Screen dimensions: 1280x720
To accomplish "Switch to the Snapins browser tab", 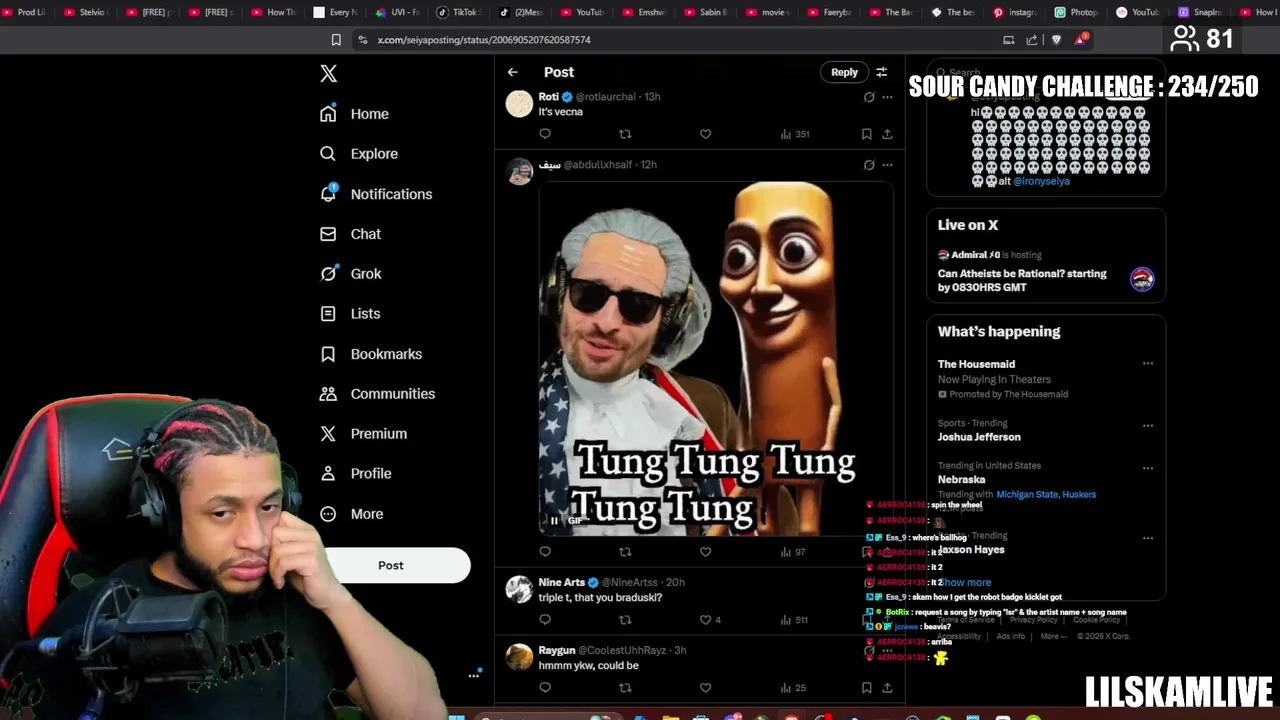I will click(x=1198, y=12).
